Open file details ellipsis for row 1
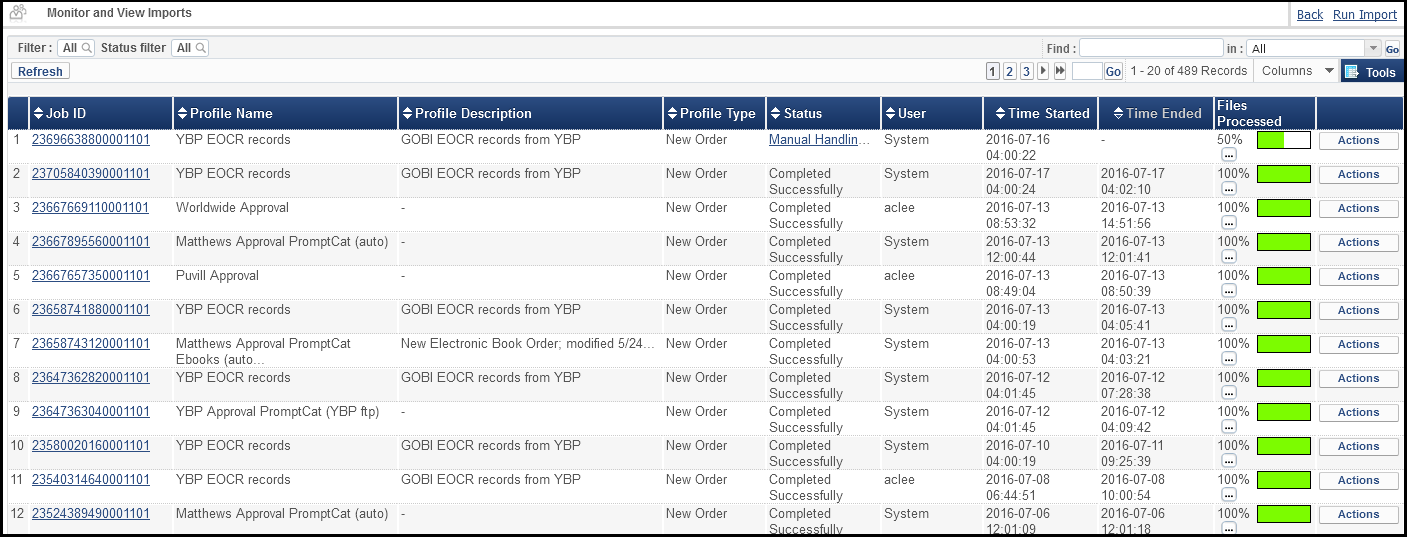Viewport: 1407px width, 537px height. (1229, 155)
